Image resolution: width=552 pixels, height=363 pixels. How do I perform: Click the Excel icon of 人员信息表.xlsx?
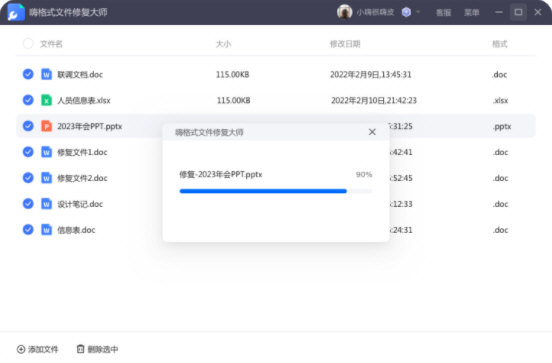(x=46, y=100)
